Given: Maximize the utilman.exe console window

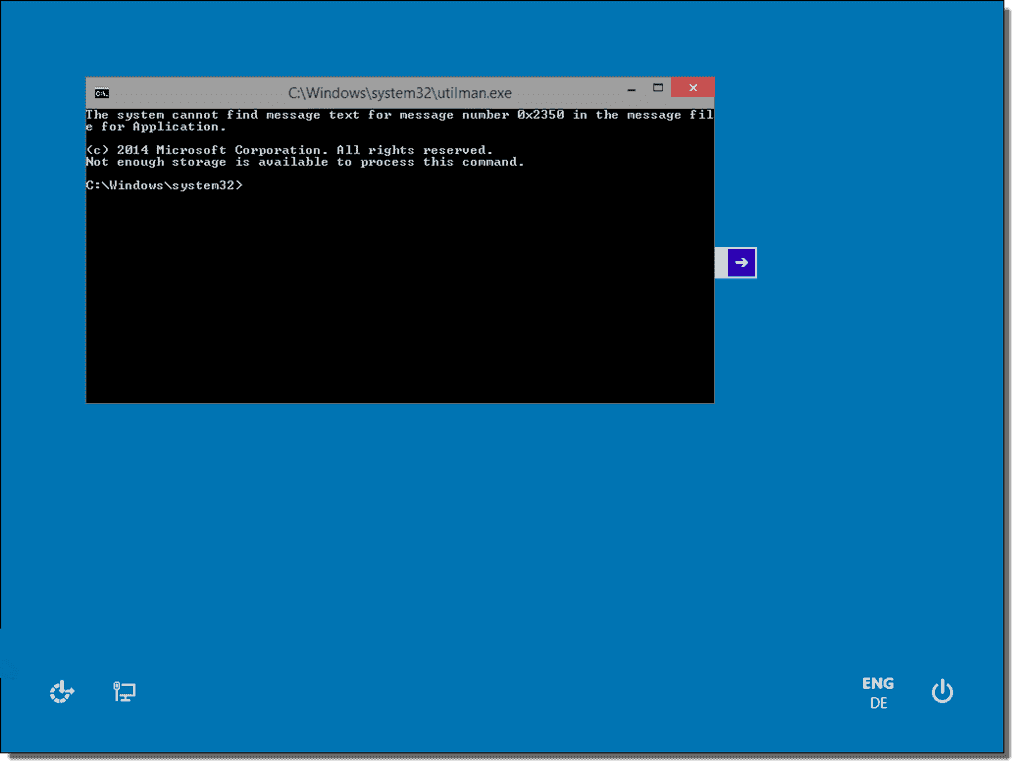Looking at the screenshot, I should pos(658,89).
